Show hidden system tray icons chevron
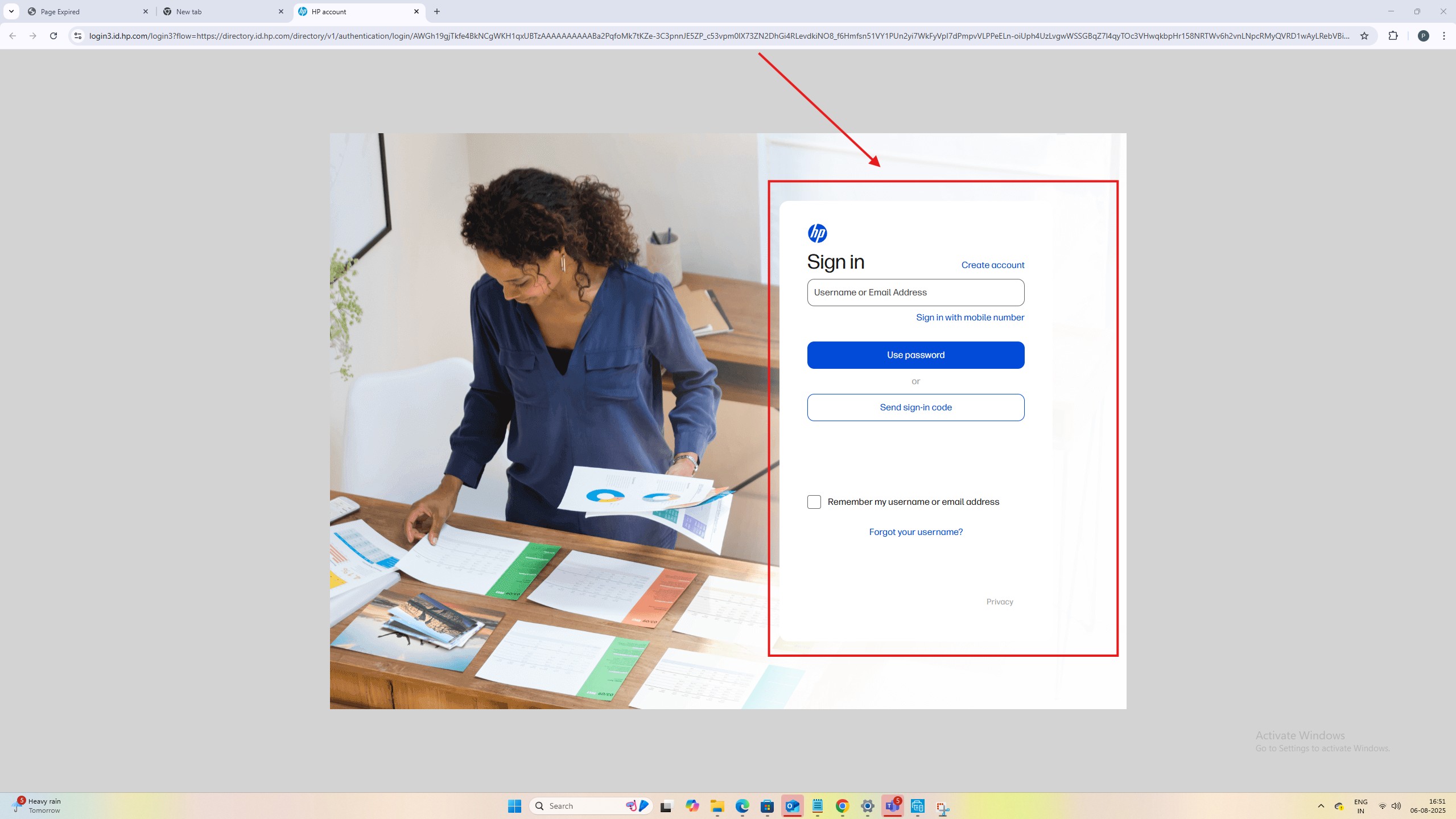Viewport: 1456px width, 819px height. (x=1321, y=806)
